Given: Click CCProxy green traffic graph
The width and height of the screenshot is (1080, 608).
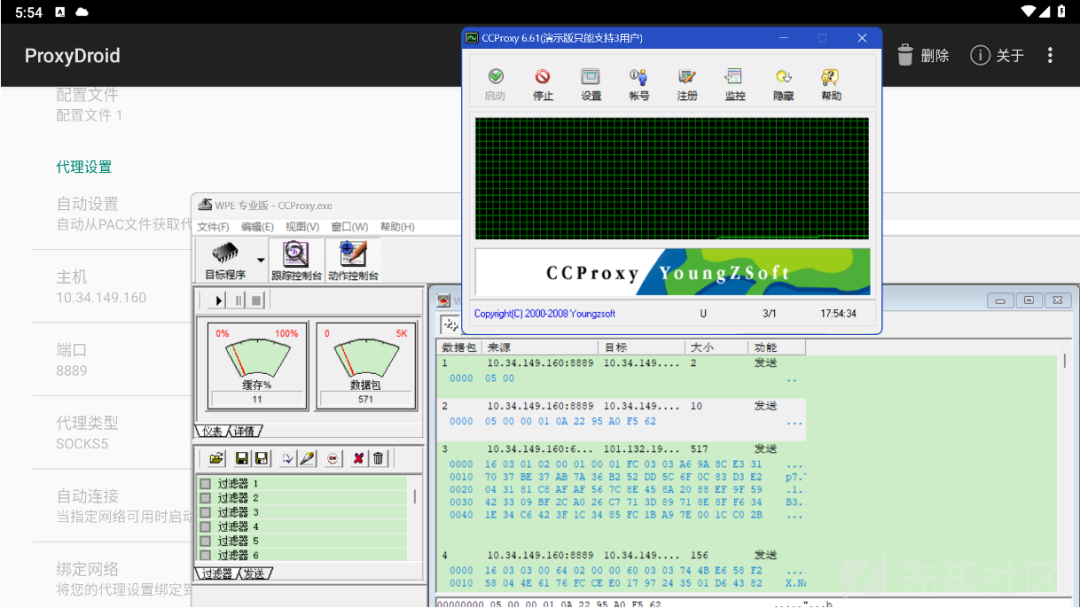Looking at the screenshot, I should (672, 178).
